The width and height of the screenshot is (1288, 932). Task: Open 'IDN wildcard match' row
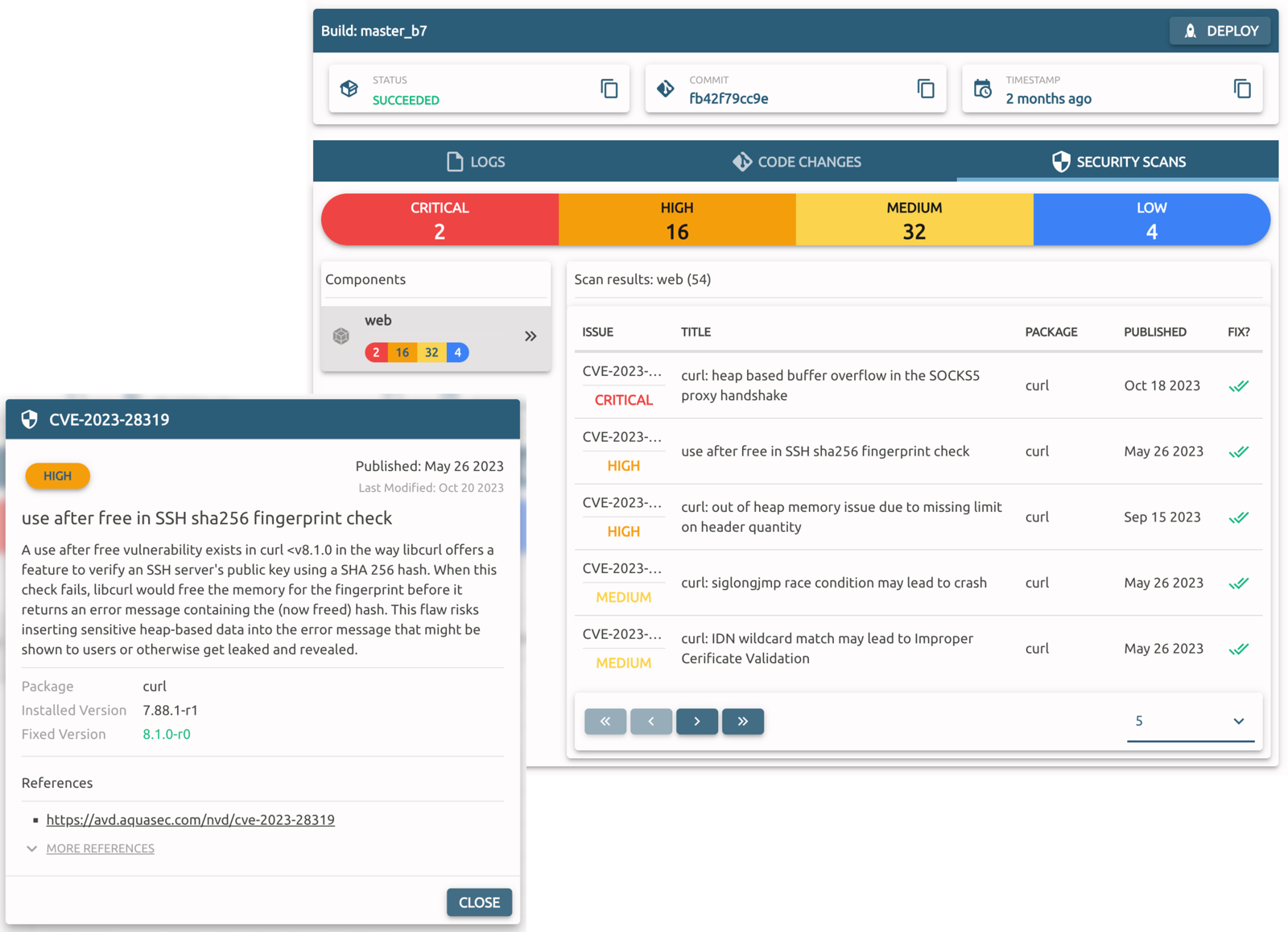tap(918, 649)
